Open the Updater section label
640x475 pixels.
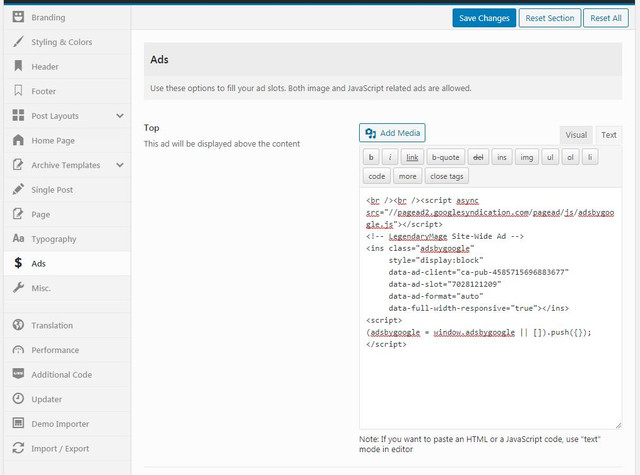click(x=47, y=399)
